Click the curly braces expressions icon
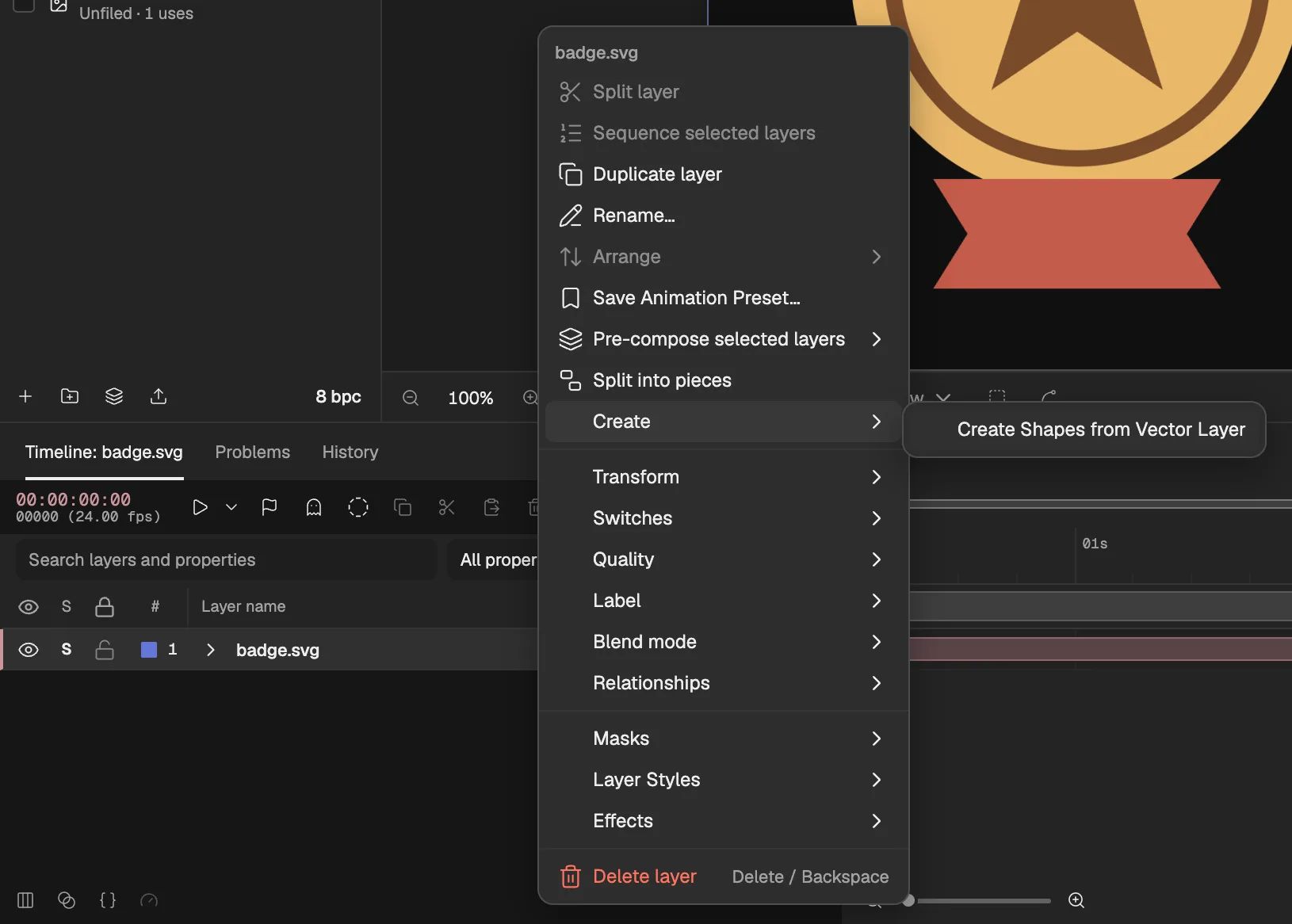The width and height of the screenshot is (1292, 924). click(x=108, y=900)
